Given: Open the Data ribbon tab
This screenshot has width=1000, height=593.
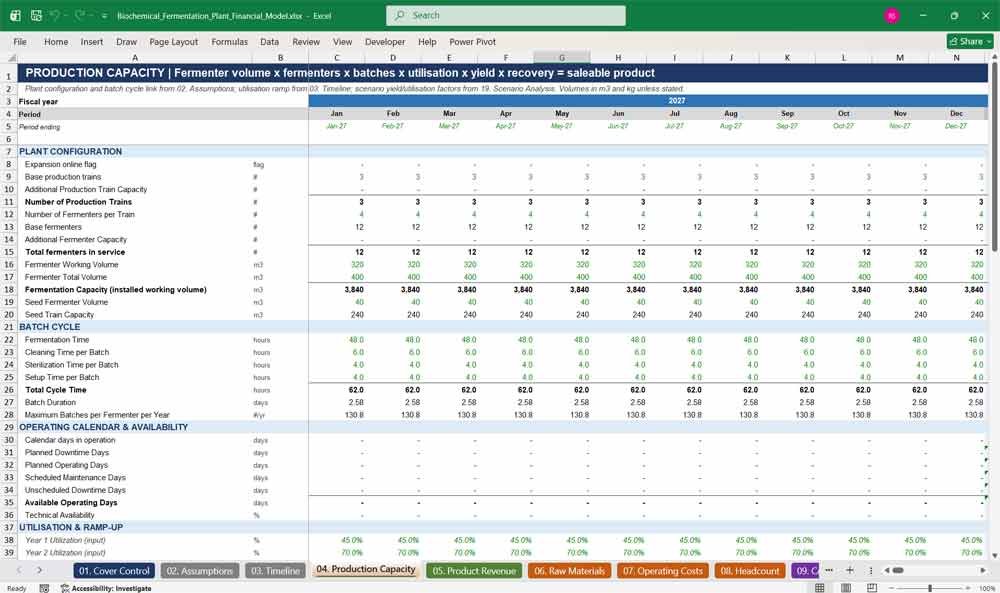Looking at the screenshot, I should pyautogui.click(x=269, y=41).
